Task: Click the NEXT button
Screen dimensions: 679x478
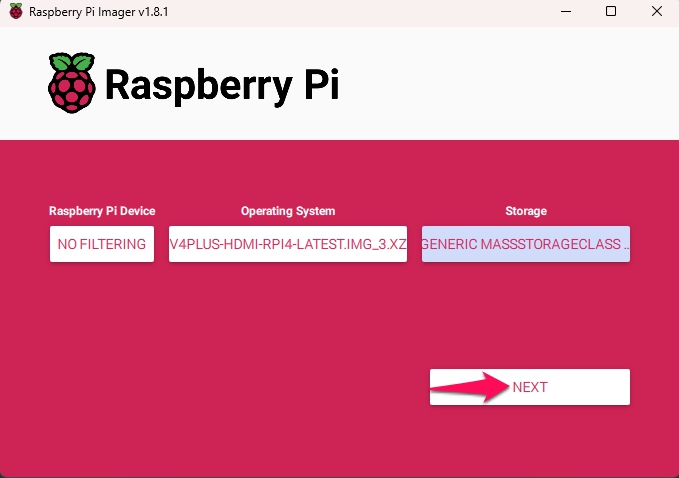Action: 530,387
